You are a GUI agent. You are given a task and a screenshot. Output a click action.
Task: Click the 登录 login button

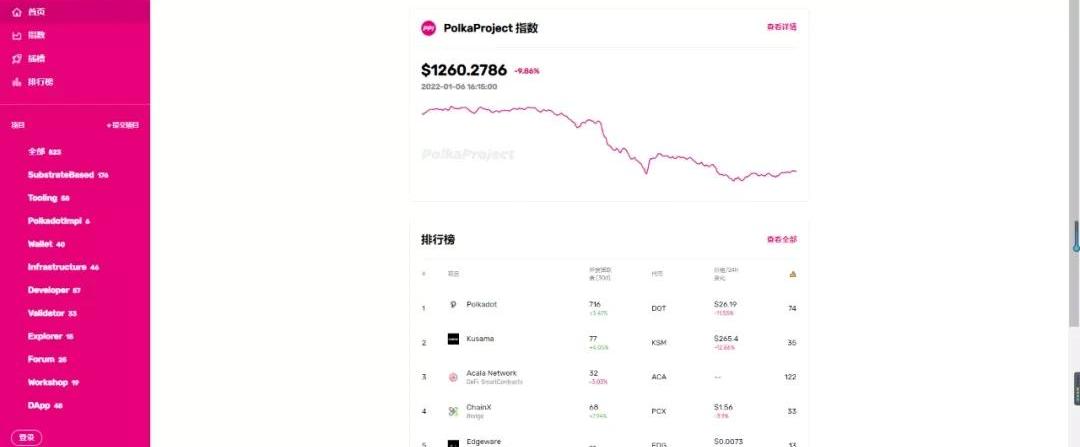click(27, 437)
